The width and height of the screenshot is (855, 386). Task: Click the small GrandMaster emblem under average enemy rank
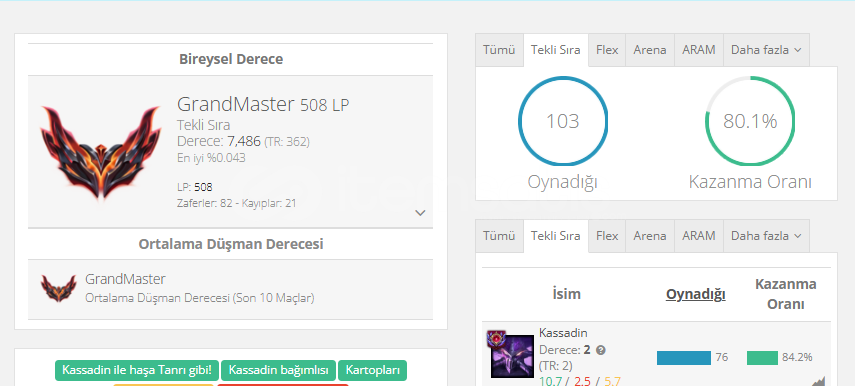[x=58, y=288]
